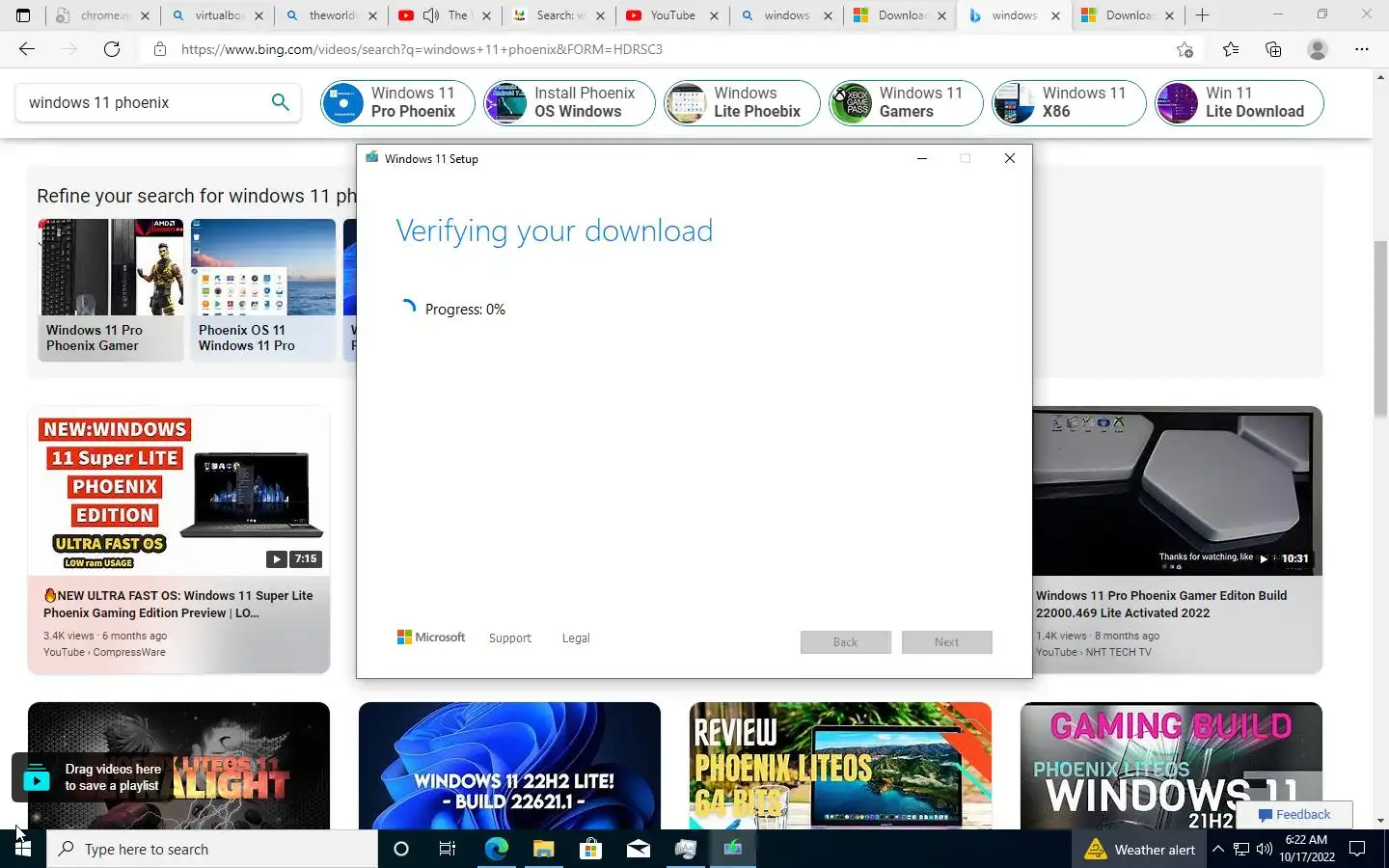Open NEW ULTRA FAST OS video title
Image resolution: width=1389 pixels, height=868 pixels.
(x=178, y=604)
